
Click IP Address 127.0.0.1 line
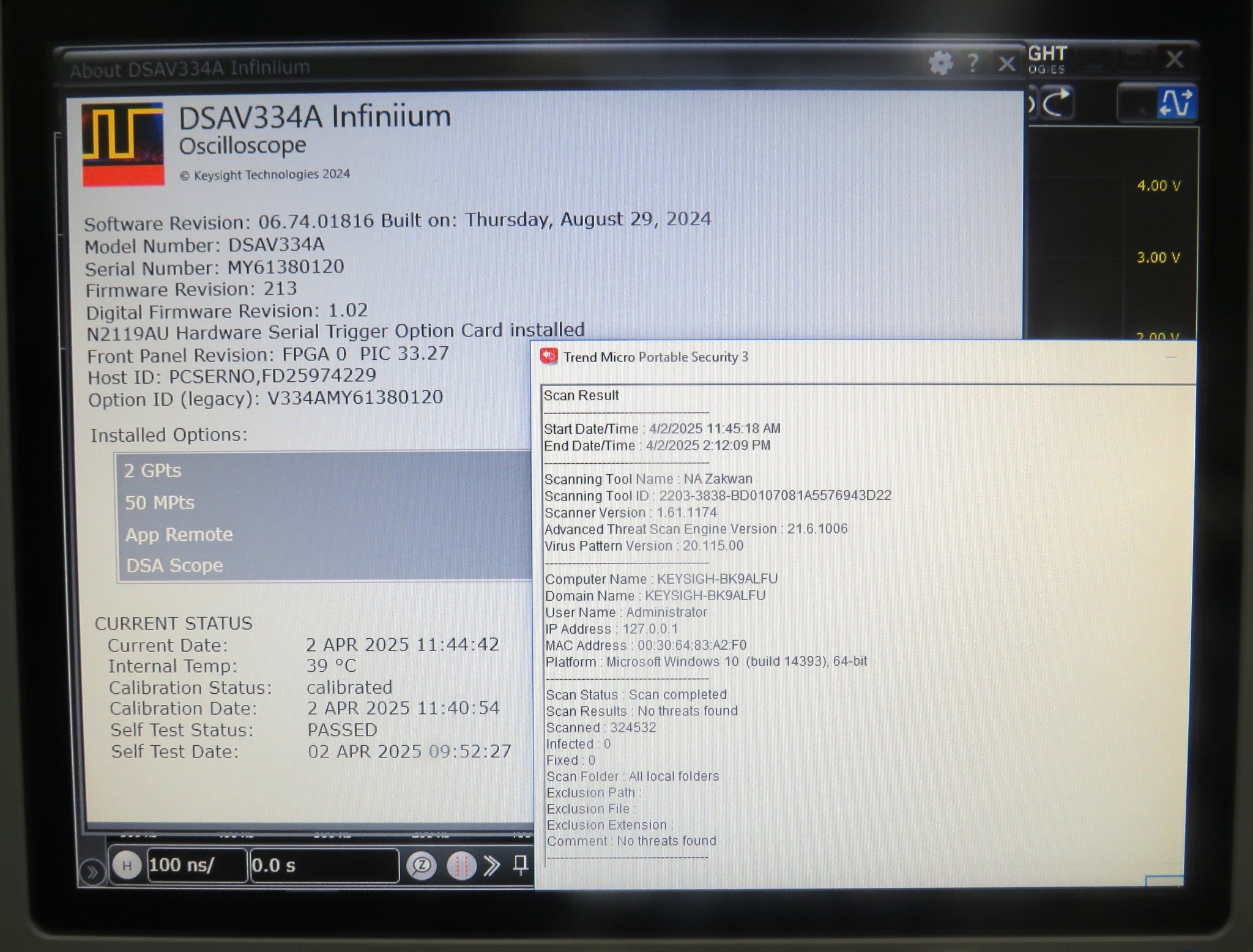[612, 629]
